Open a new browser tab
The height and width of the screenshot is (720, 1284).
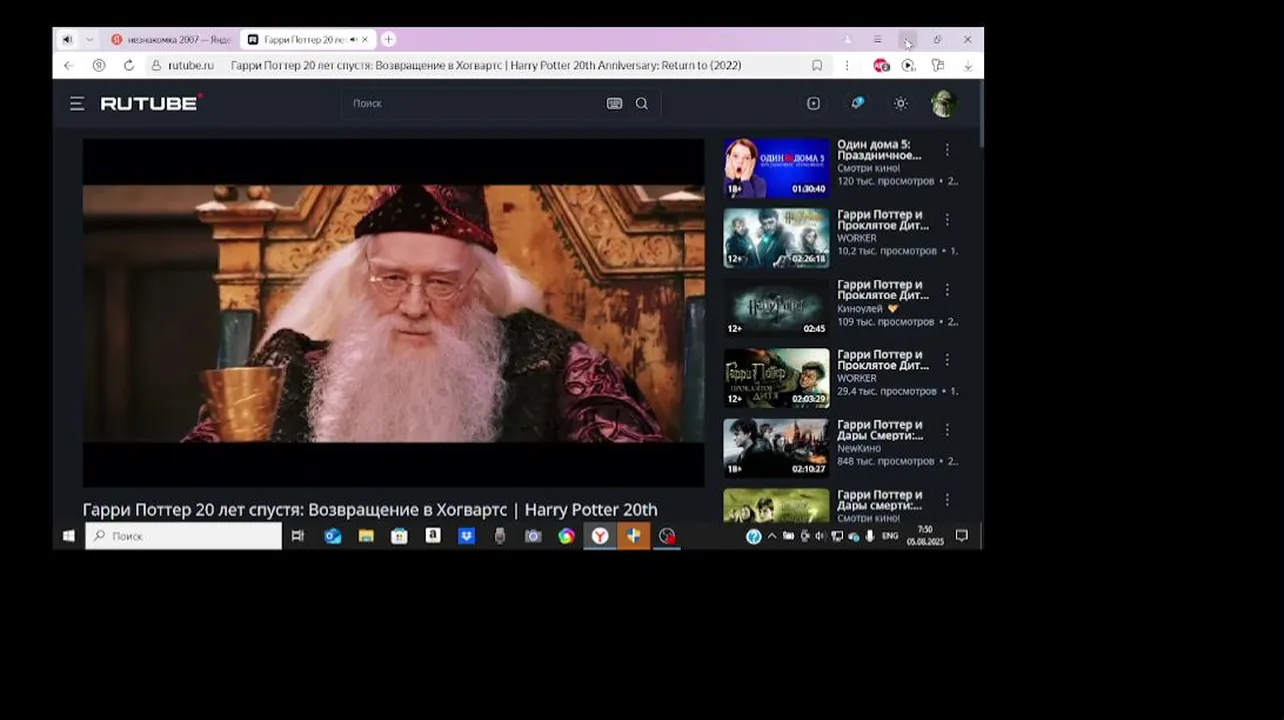point(388,40)
